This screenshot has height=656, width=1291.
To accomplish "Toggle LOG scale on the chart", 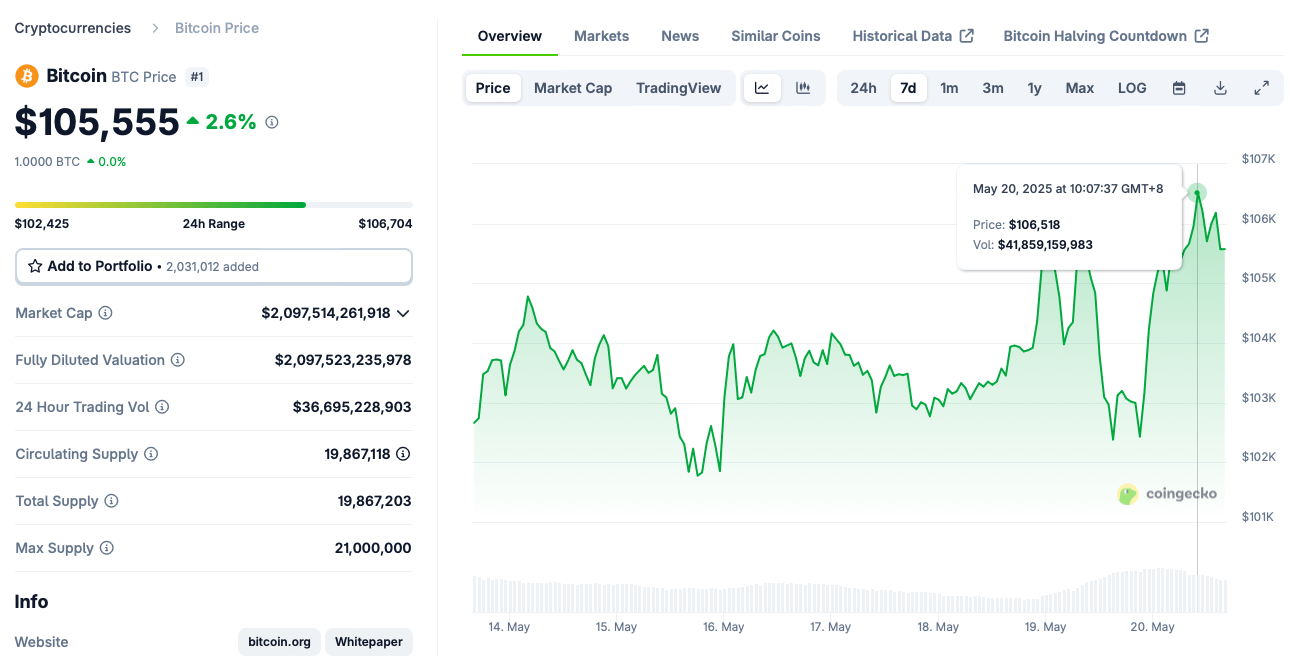I will click(x=1132, y=88).
